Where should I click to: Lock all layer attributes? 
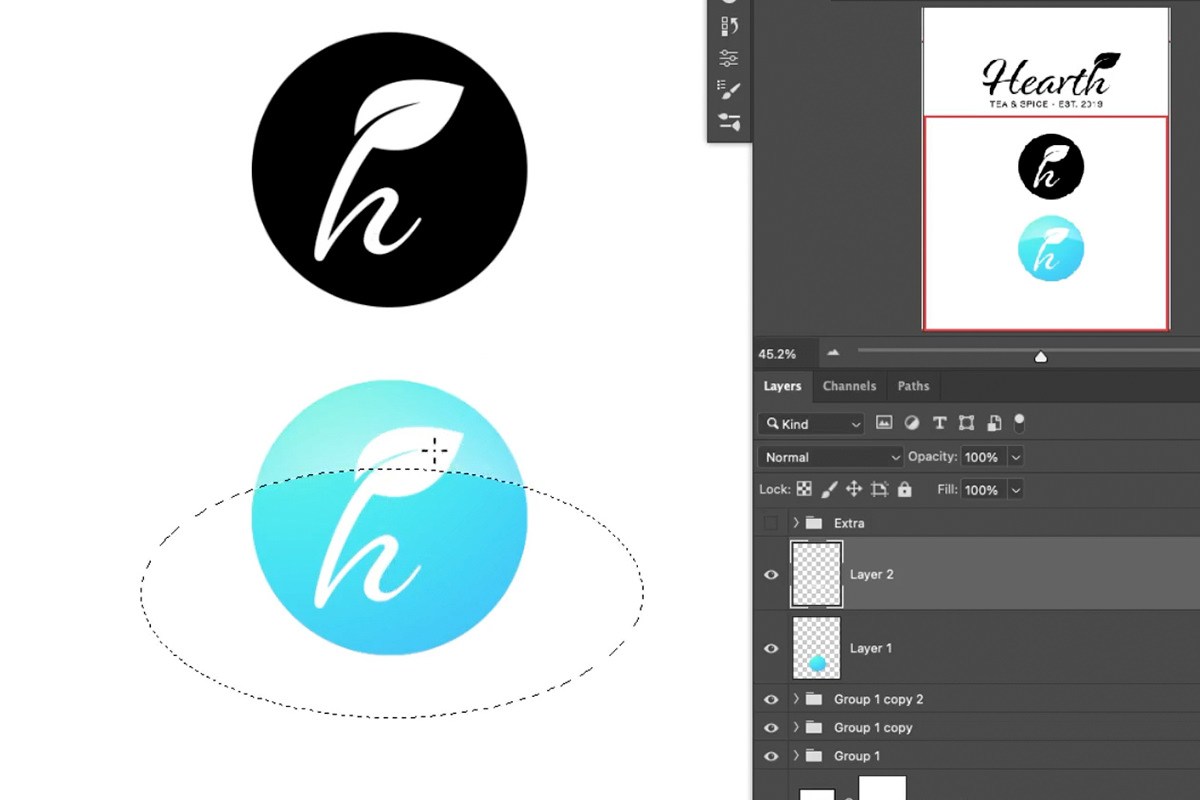click(905, 490)
